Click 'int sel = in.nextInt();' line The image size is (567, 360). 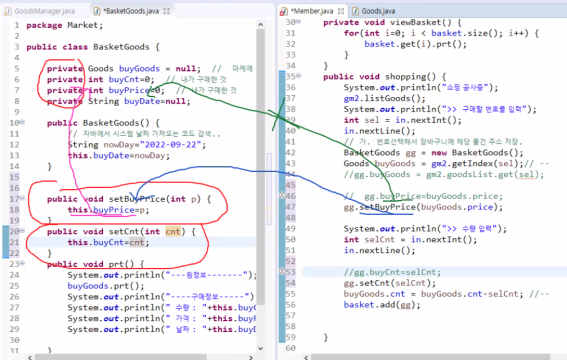[x=402, y=120]
